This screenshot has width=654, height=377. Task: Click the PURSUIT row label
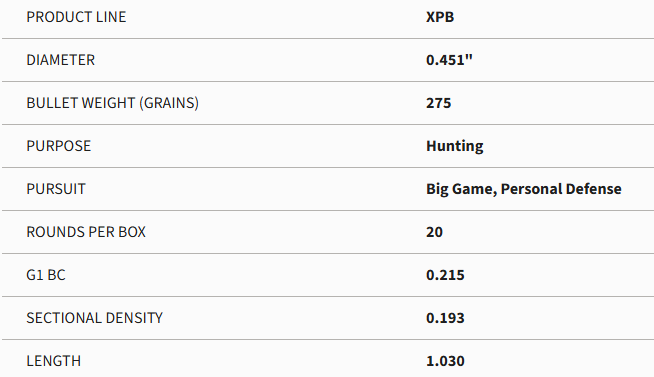pyautogui.click(x=56, y=189)
